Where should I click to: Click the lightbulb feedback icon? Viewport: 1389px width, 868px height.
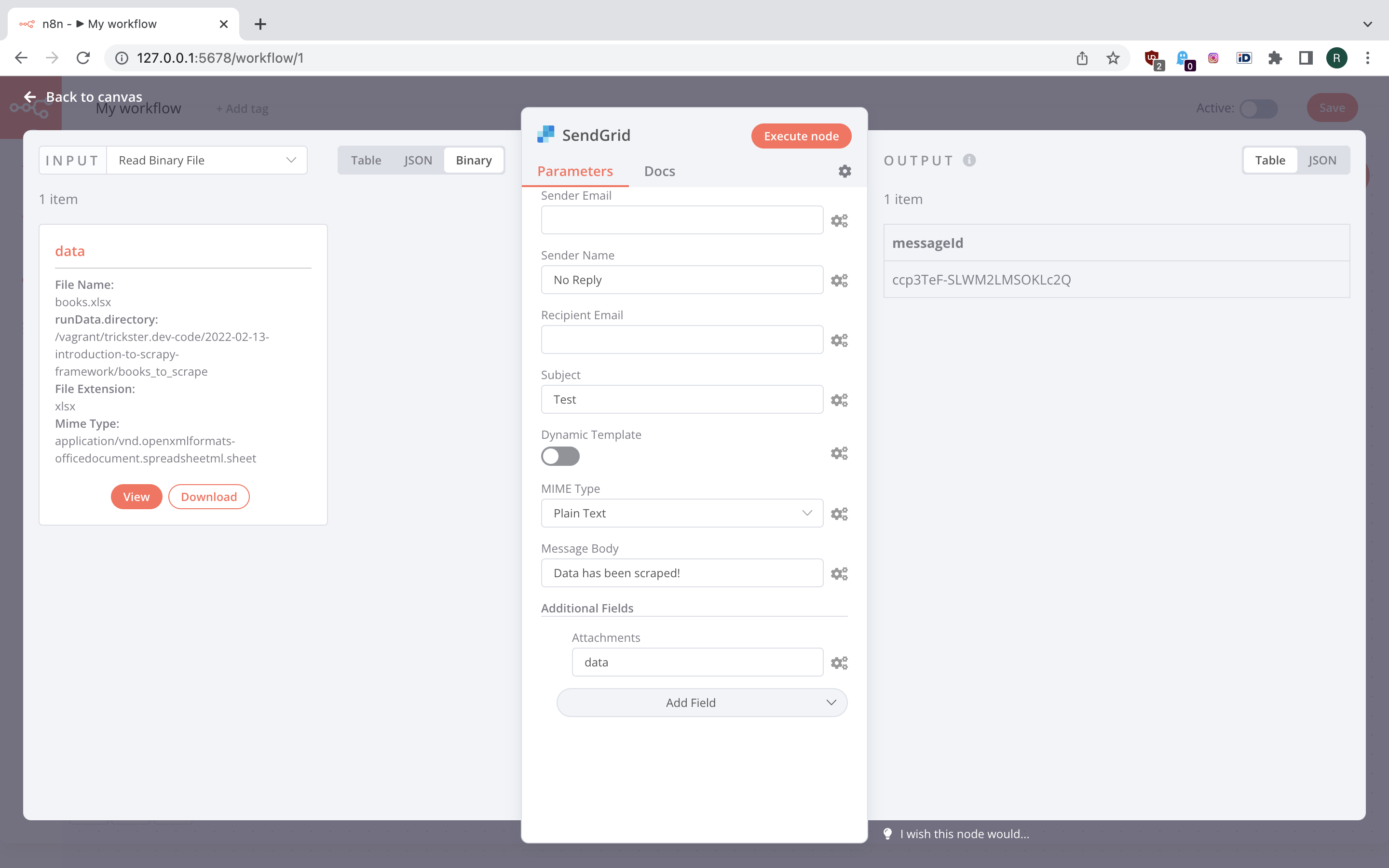pyautogui.click(x=887, y=834)
